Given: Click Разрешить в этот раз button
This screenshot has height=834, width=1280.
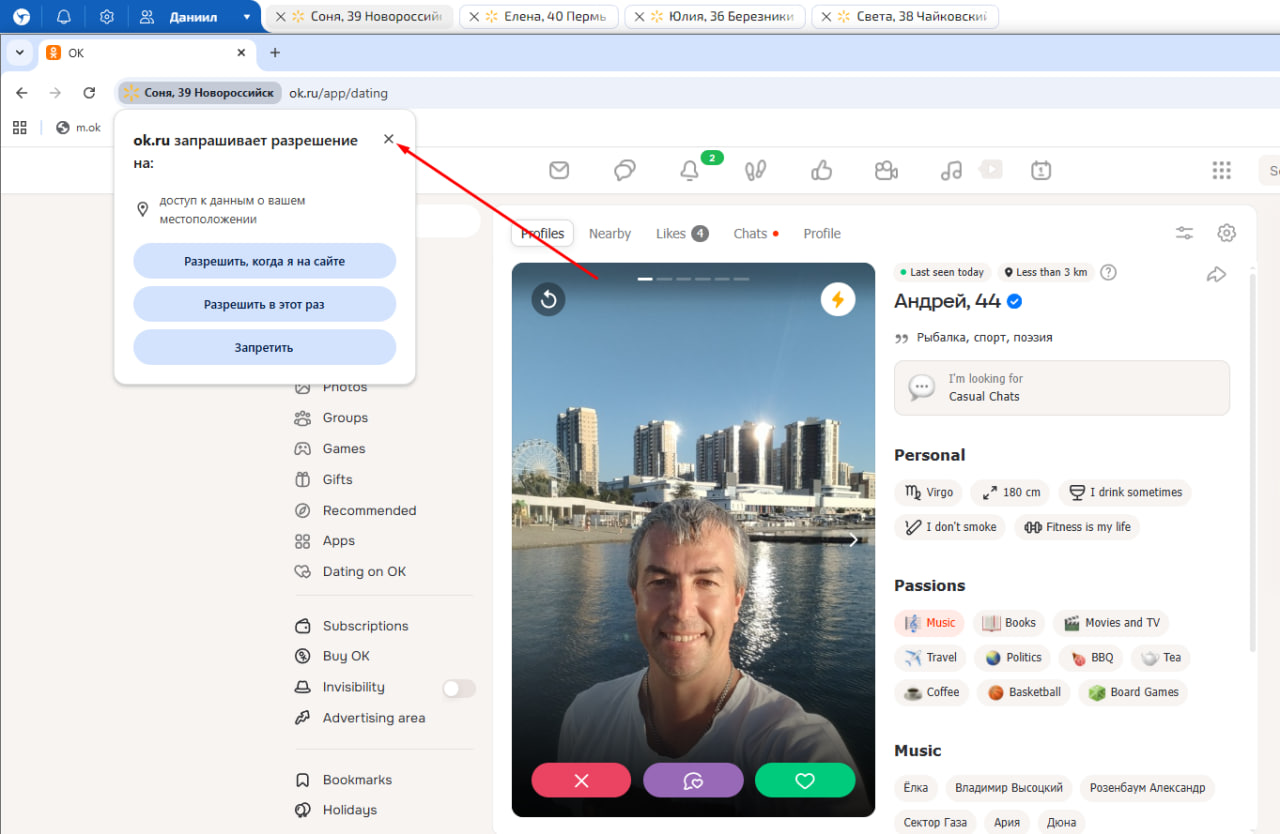Looking at the screenshot, I should (x=265, y=304).
